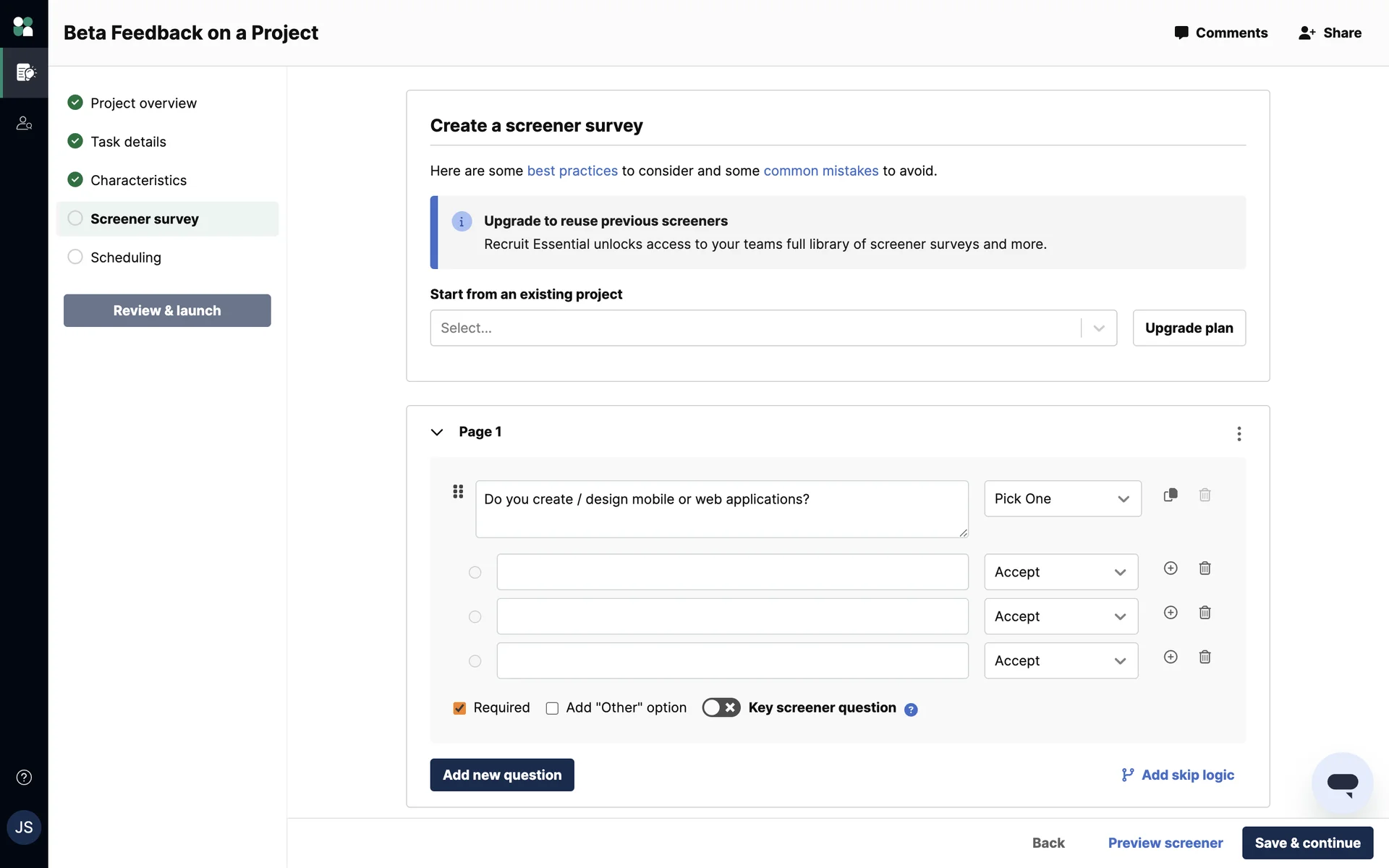
Task: Uncheck the Required checkbox
Action: coord(459,708)
